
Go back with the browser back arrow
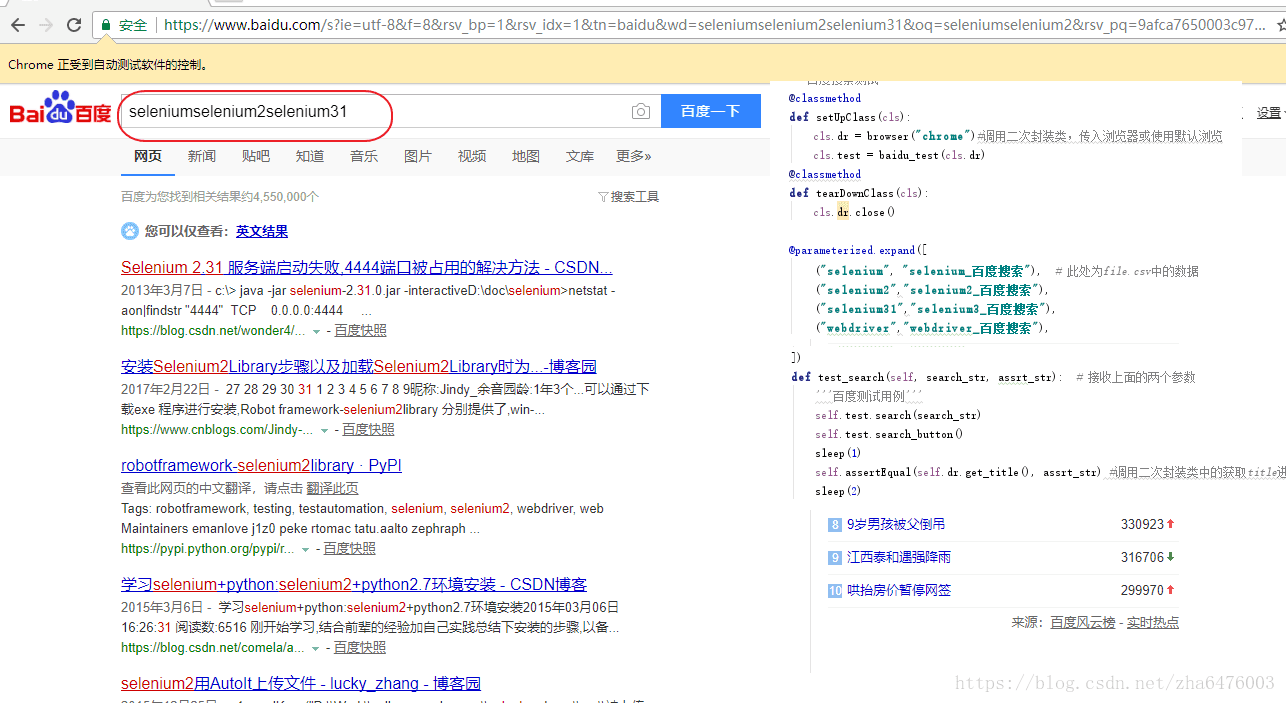point(18,25)
